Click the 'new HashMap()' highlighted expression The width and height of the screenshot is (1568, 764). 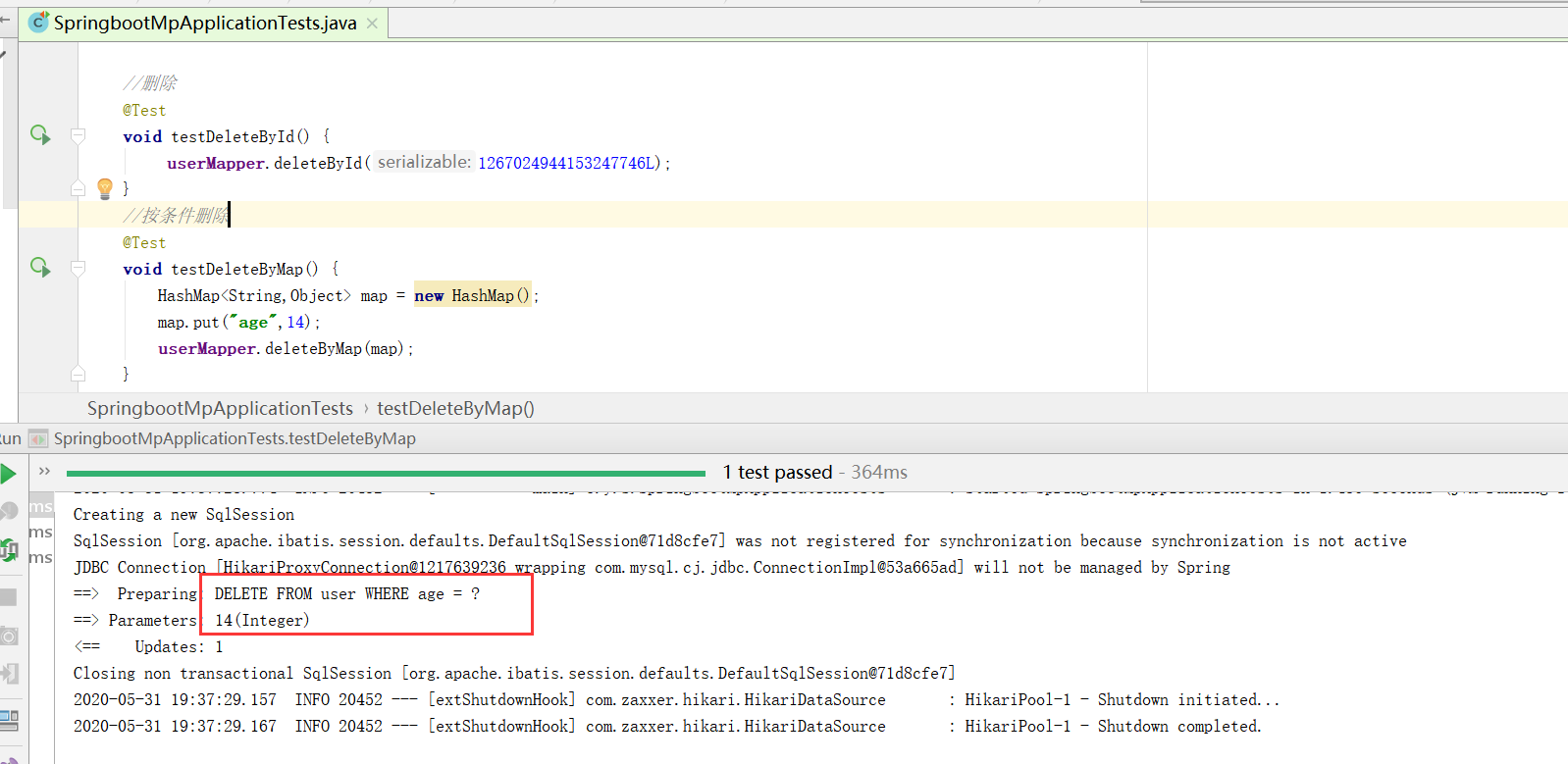[472, 295]
